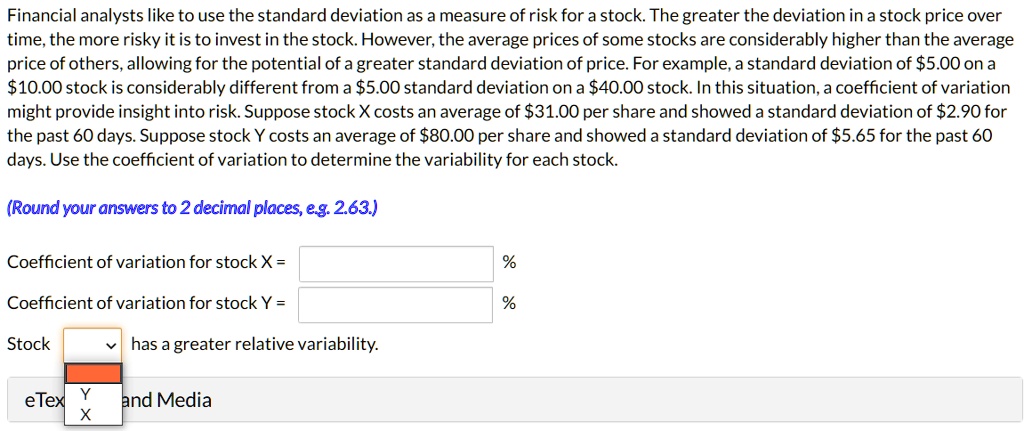Click the stock Y coefficient input field

[395, 303]
